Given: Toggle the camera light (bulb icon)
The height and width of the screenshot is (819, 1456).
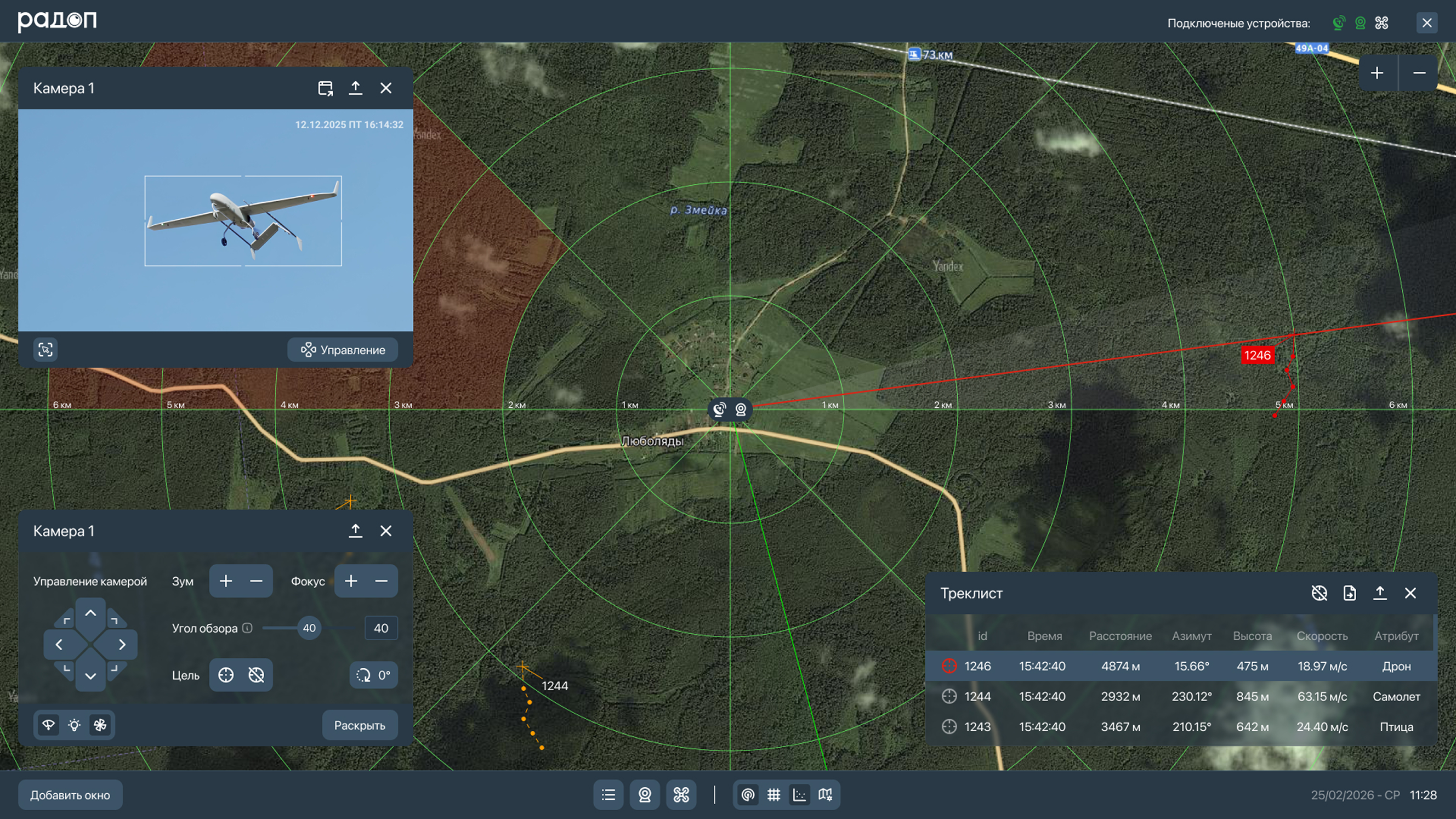Looking at the screenshot, I should [x=74, y=725].
